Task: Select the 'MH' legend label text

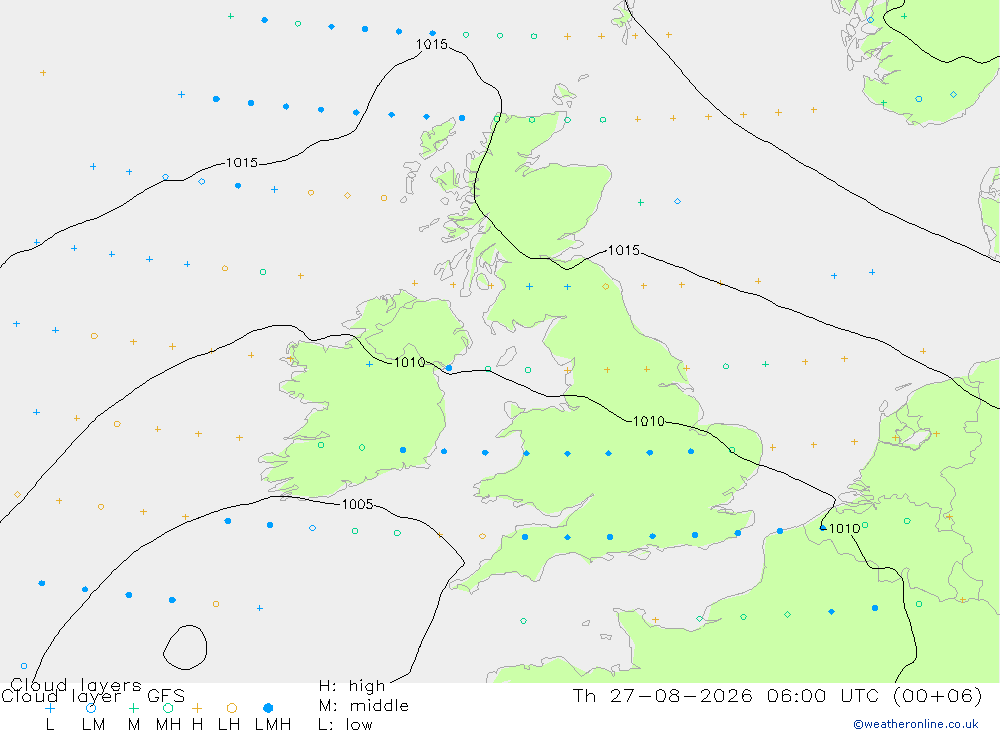Action: pyautogui.click(x=168, y=725)
